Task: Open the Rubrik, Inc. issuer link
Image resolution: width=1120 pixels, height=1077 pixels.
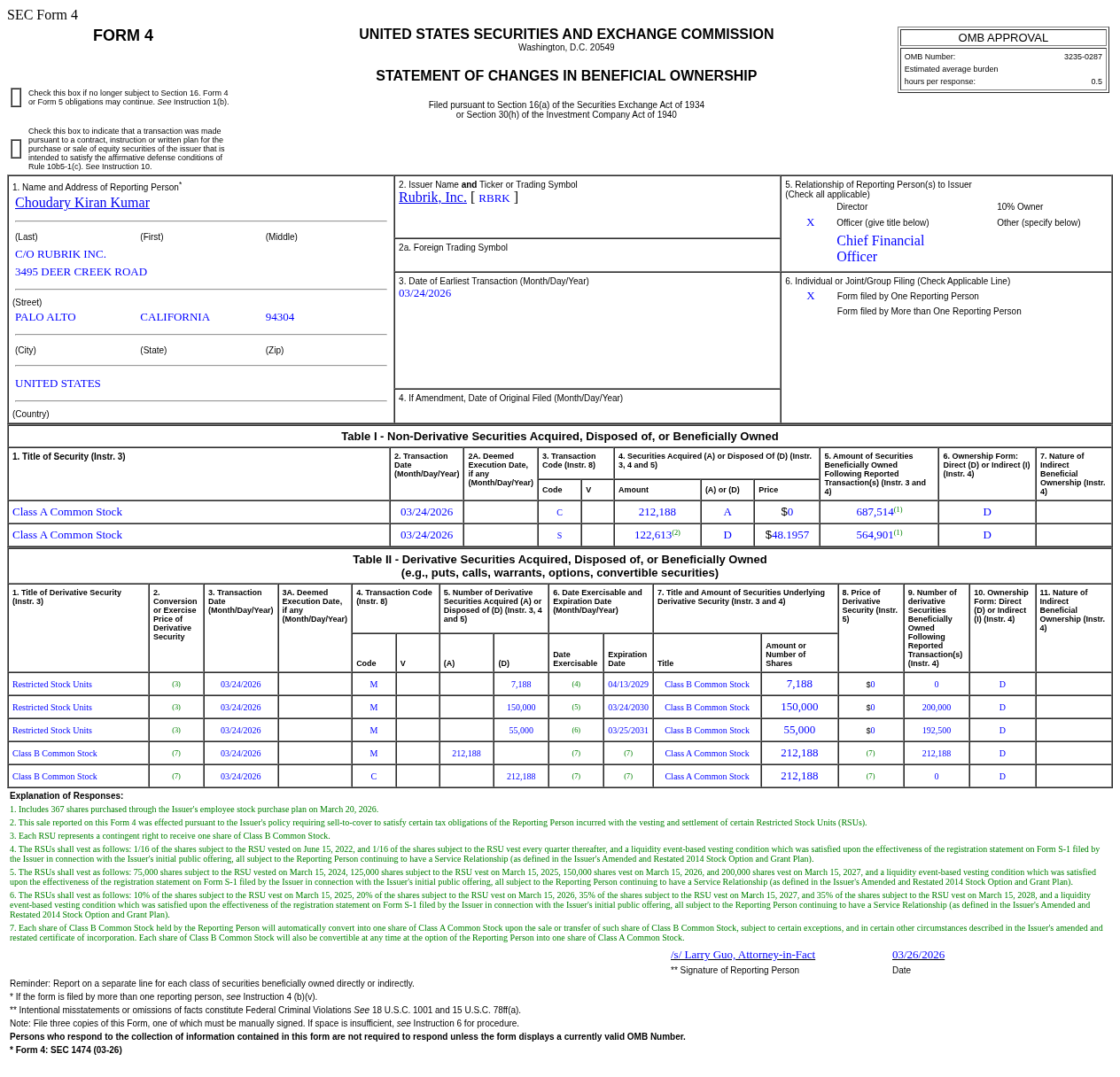Action: pyautogui.click(x=432, y=198)
